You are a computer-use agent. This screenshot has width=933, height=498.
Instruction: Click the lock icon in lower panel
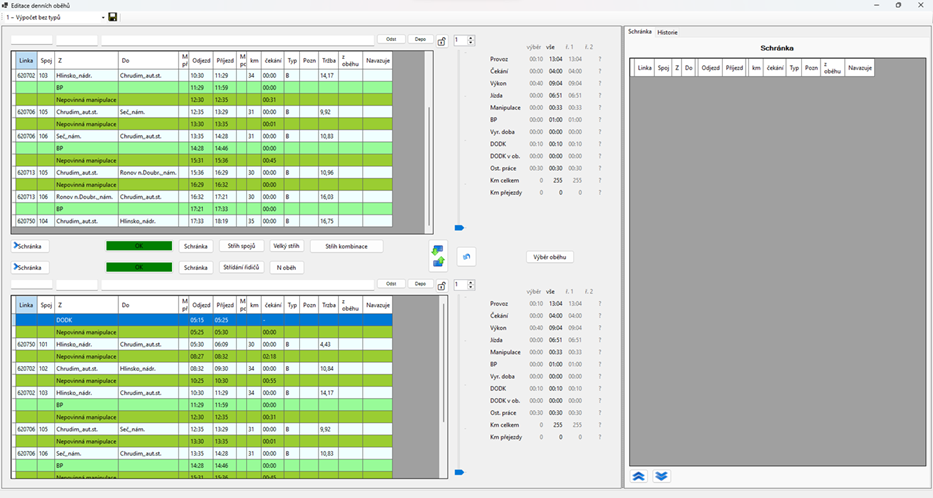[441, 285]
